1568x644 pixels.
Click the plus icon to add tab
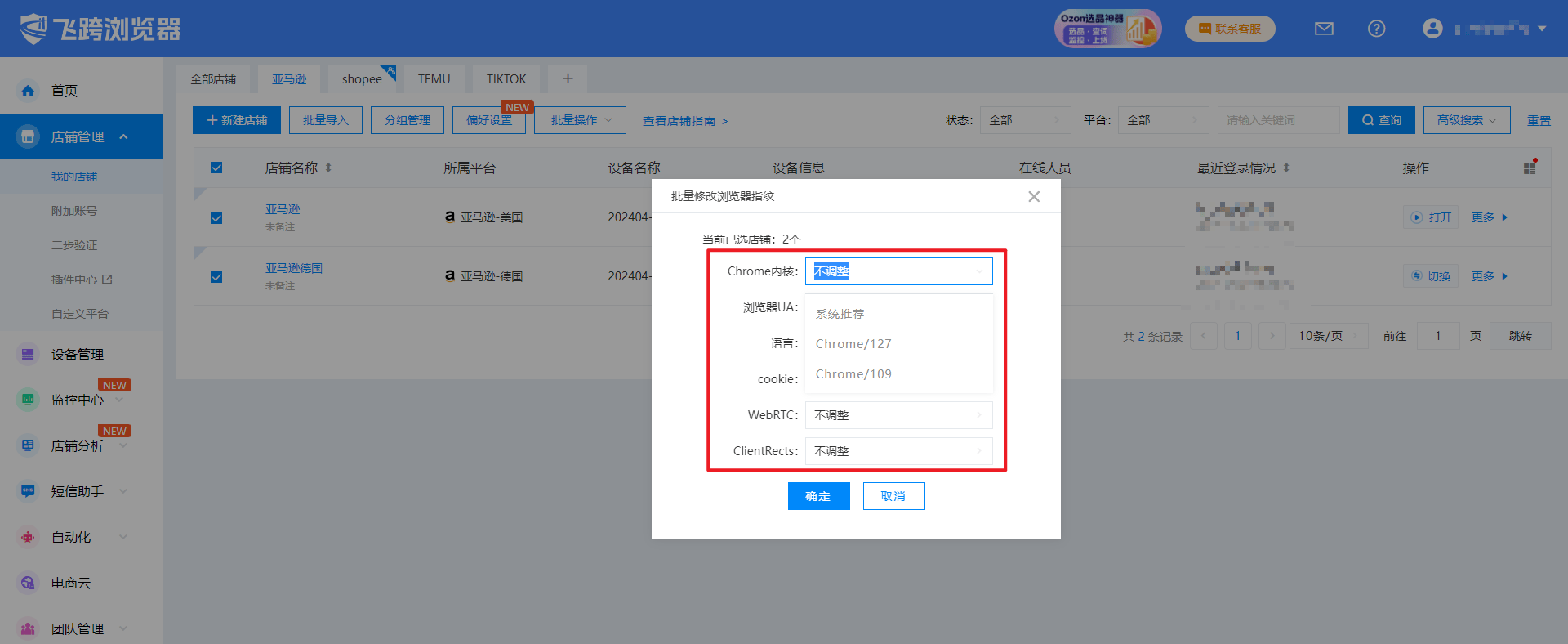tap(568, 78)
